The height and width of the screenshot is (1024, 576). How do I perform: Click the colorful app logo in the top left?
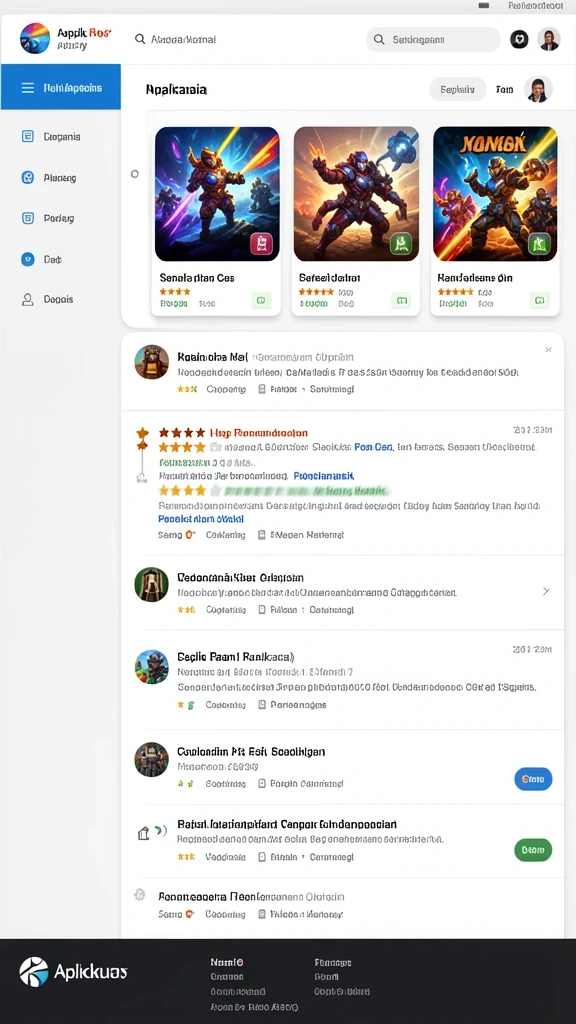(x=35, y=38)
